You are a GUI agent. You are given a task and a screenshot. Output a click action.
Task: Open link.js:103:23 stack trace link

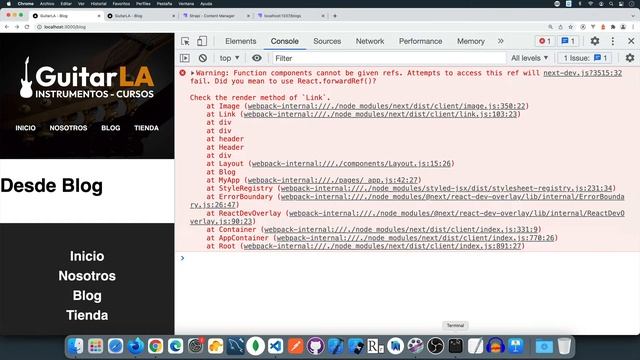(x=380, y=114)
